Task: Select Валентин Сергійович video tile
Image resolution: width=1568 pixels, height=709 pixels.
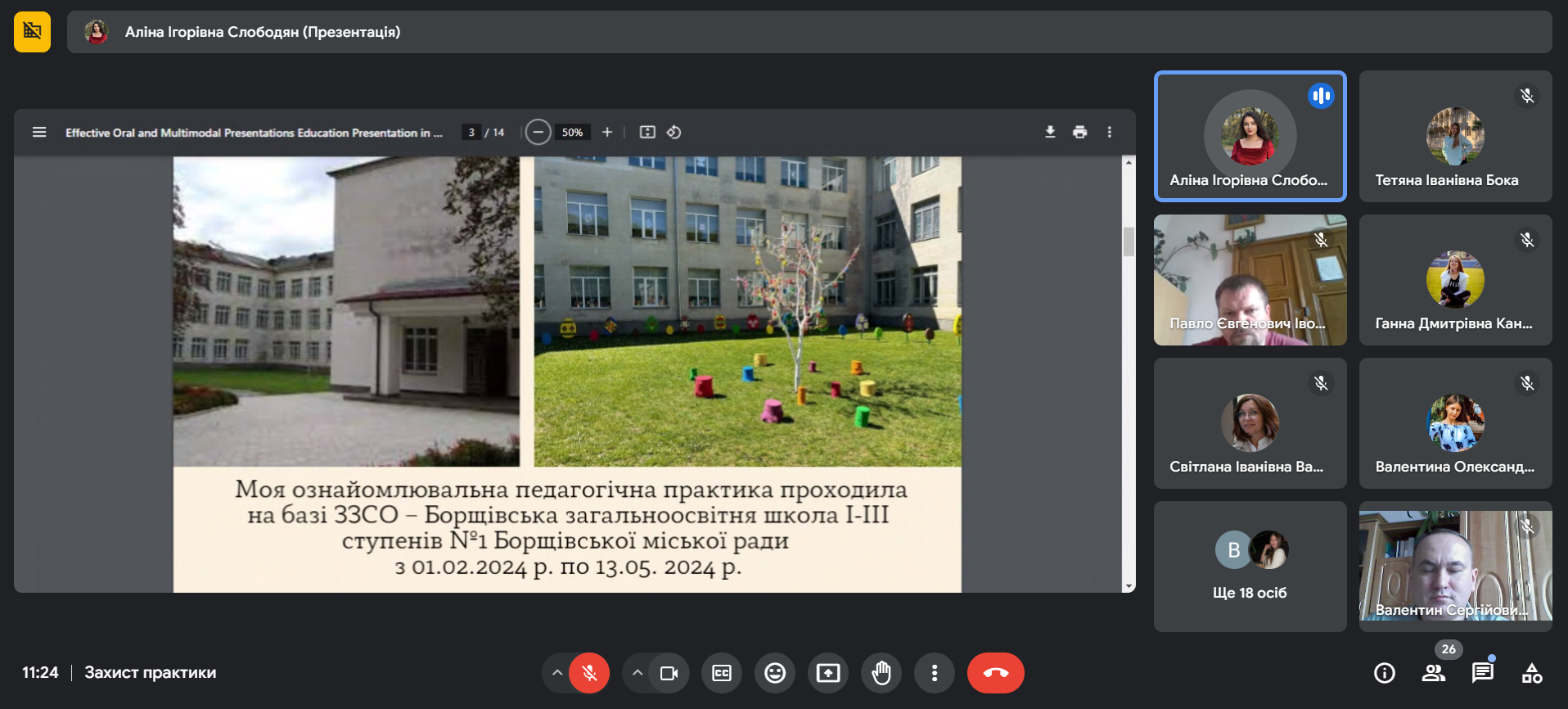Action: click(1455, 567)
